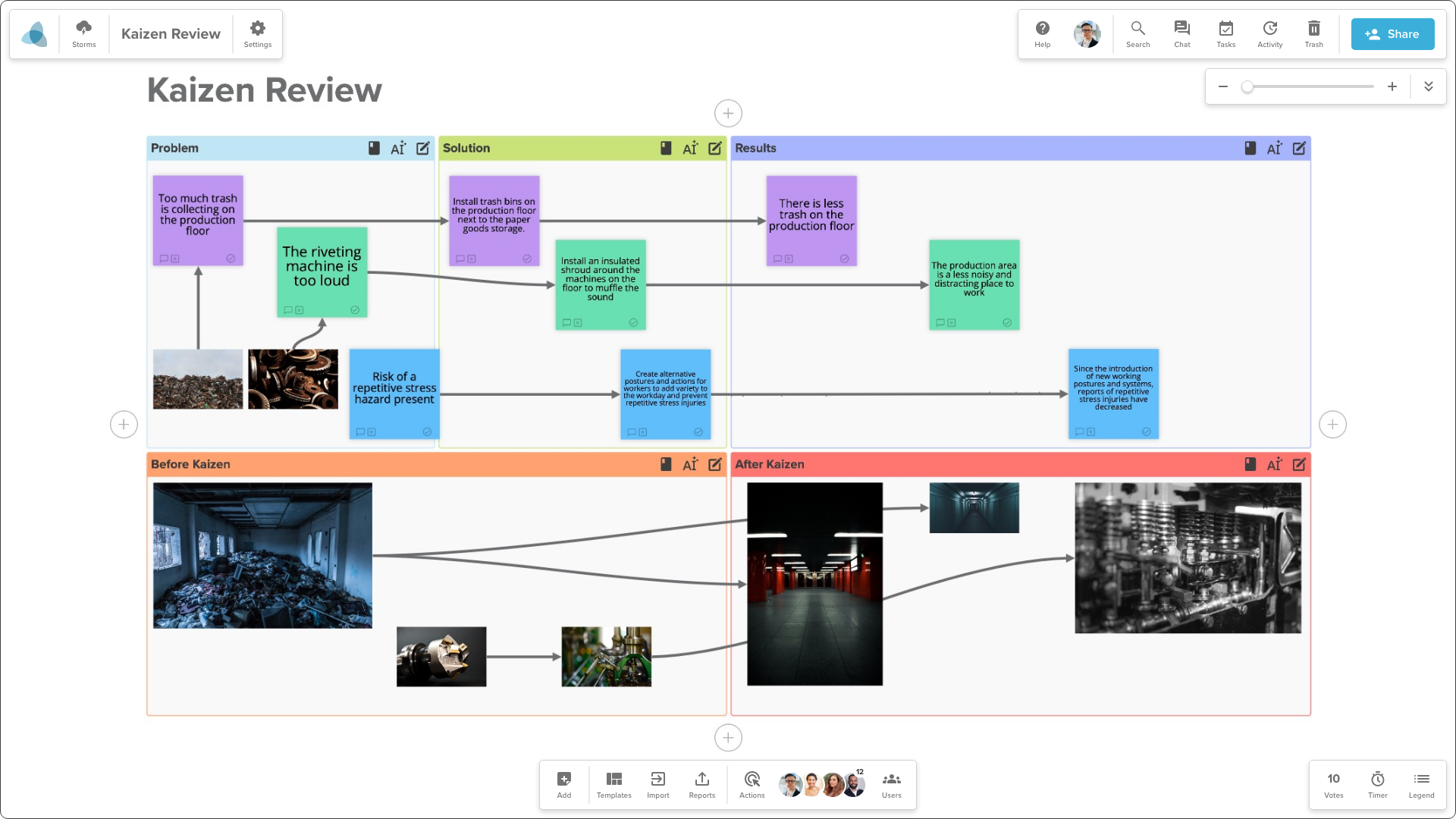Click the Share button

point(1392,34)
